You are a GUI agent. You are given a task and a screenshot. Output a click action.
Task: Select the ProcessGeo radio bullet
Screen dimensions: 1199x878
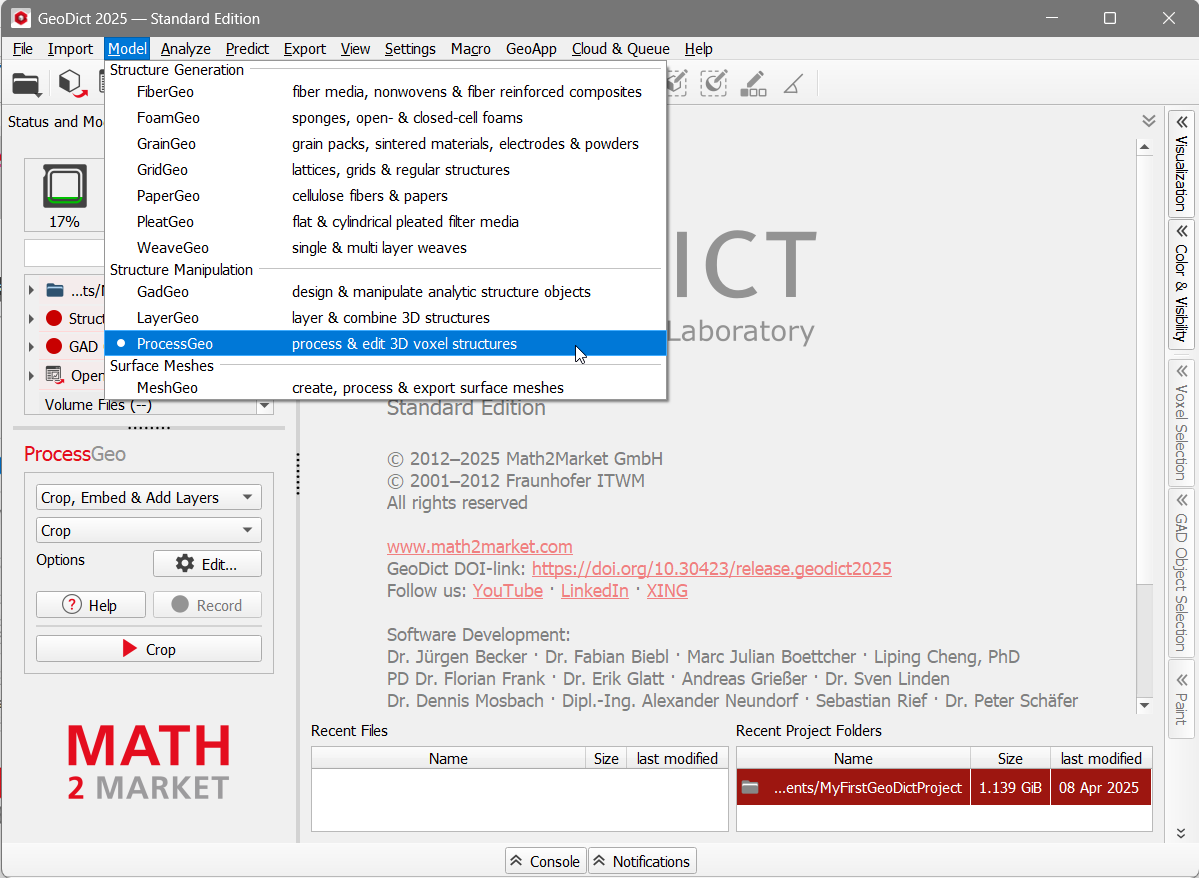[x=121, y=343]
